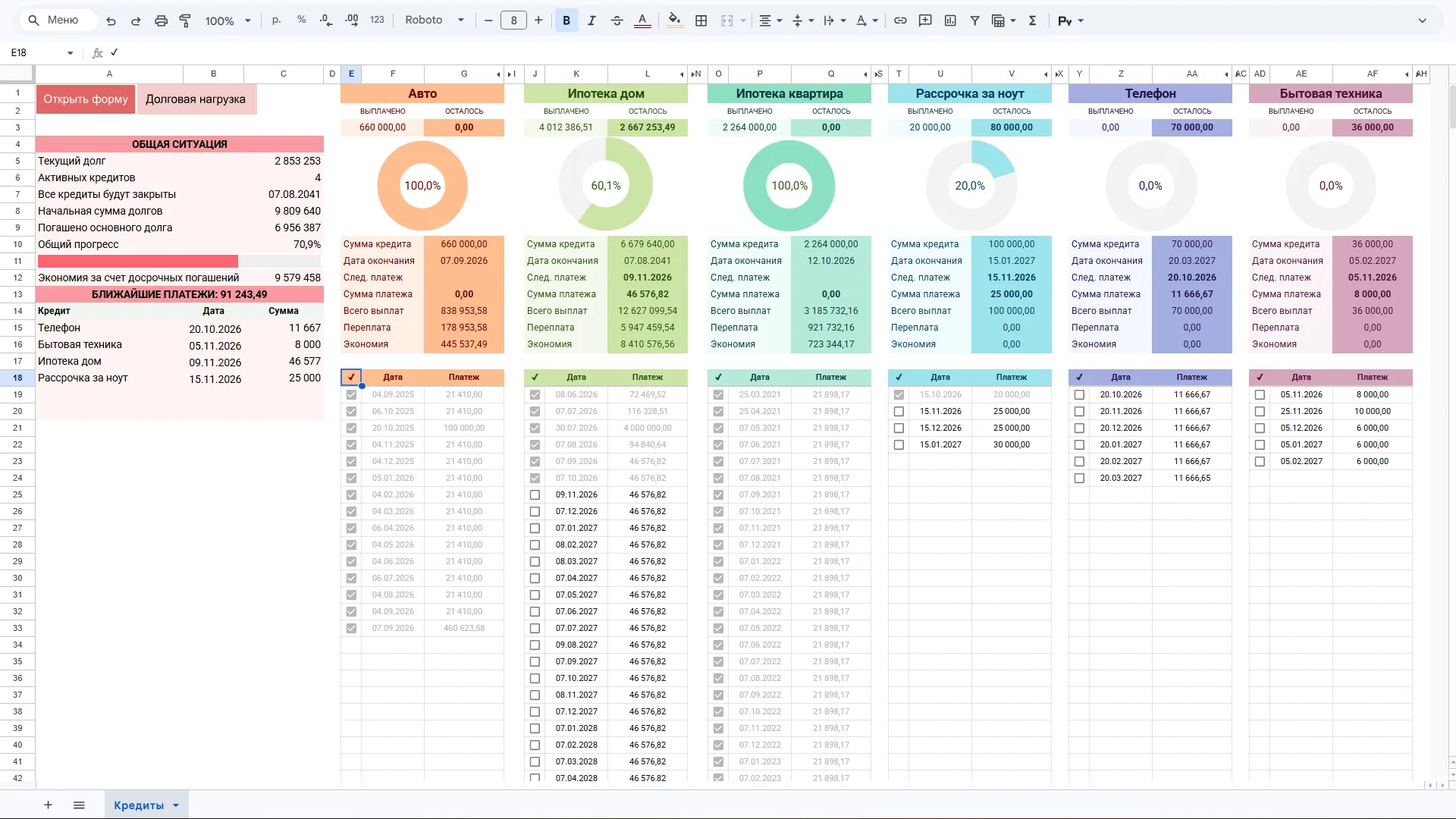
Task: Select the paint format tool
Action: 185,20
